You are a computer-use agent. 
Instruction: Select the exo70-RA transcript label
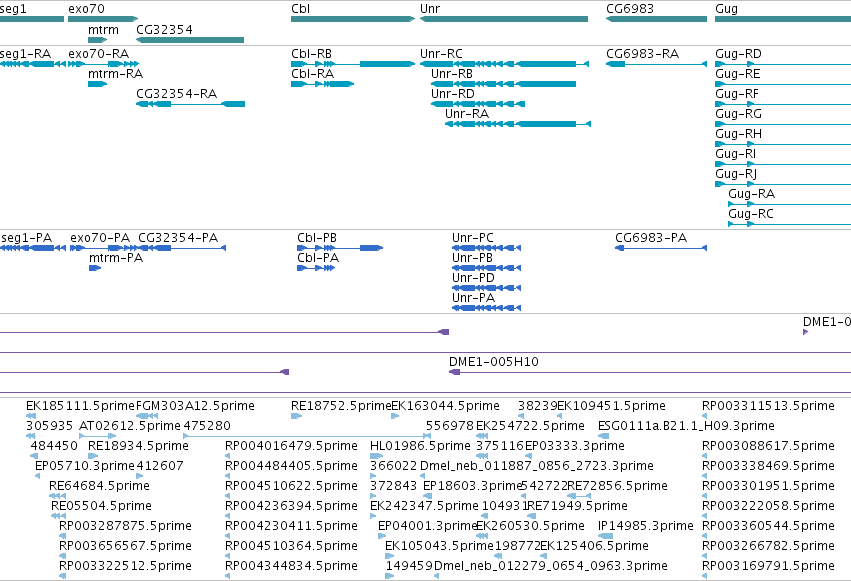pyautogui.click(x=98, y=54)
